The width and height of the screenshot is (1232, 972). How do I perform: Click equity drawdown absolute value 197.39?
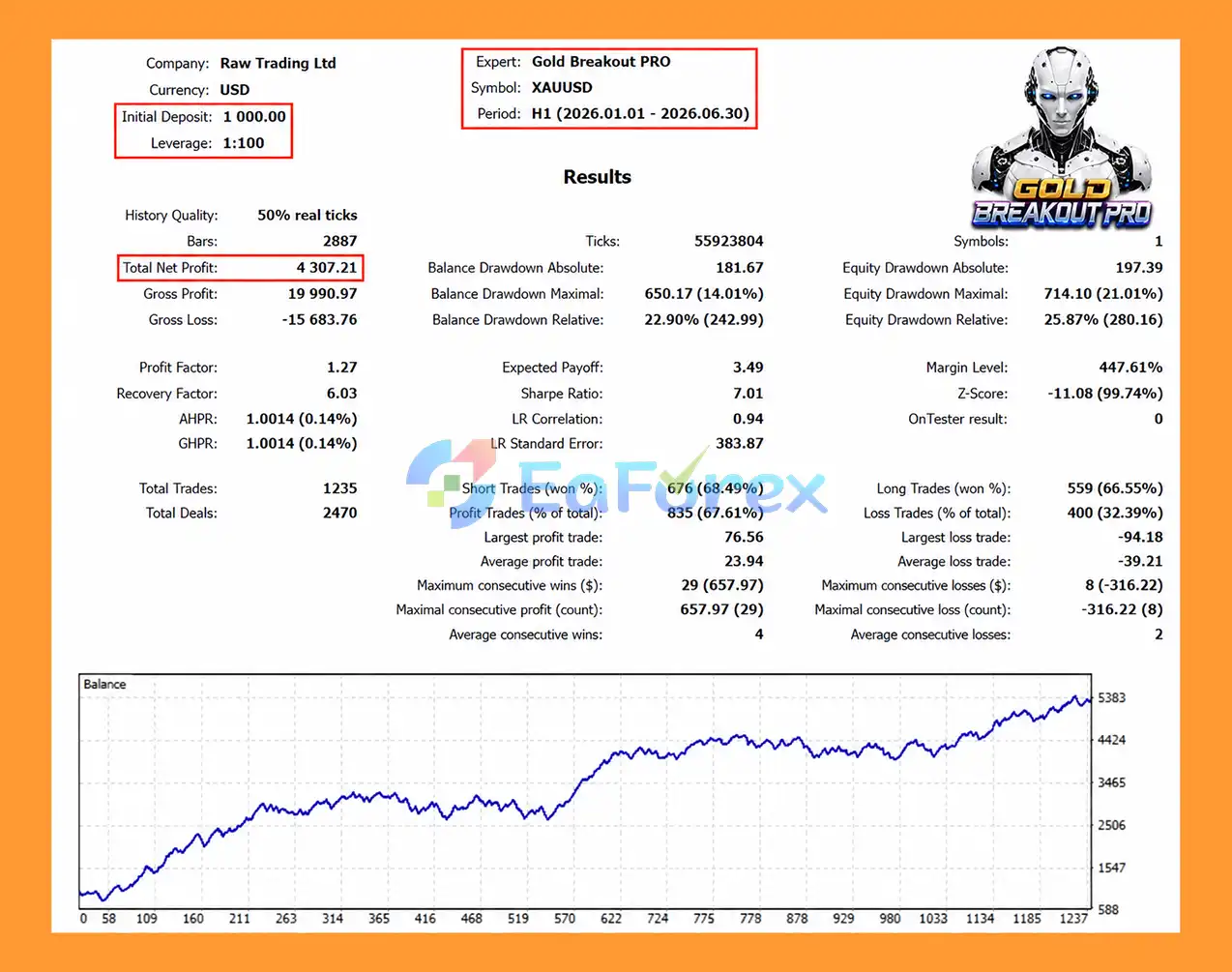[x=1139, y=268]
